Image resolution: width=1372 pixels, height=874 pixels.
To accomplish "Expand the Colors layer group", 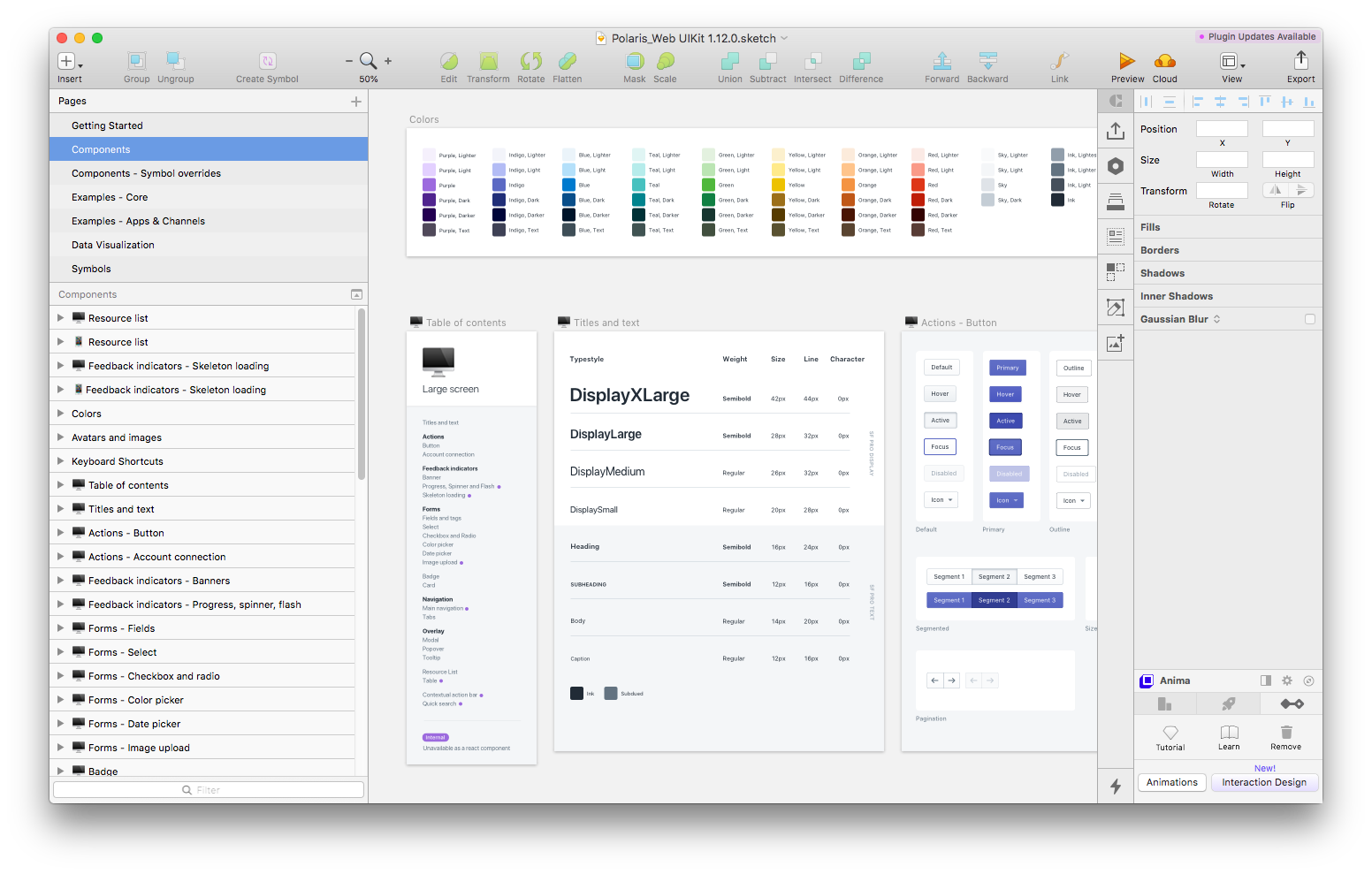I will coord(60,414).
